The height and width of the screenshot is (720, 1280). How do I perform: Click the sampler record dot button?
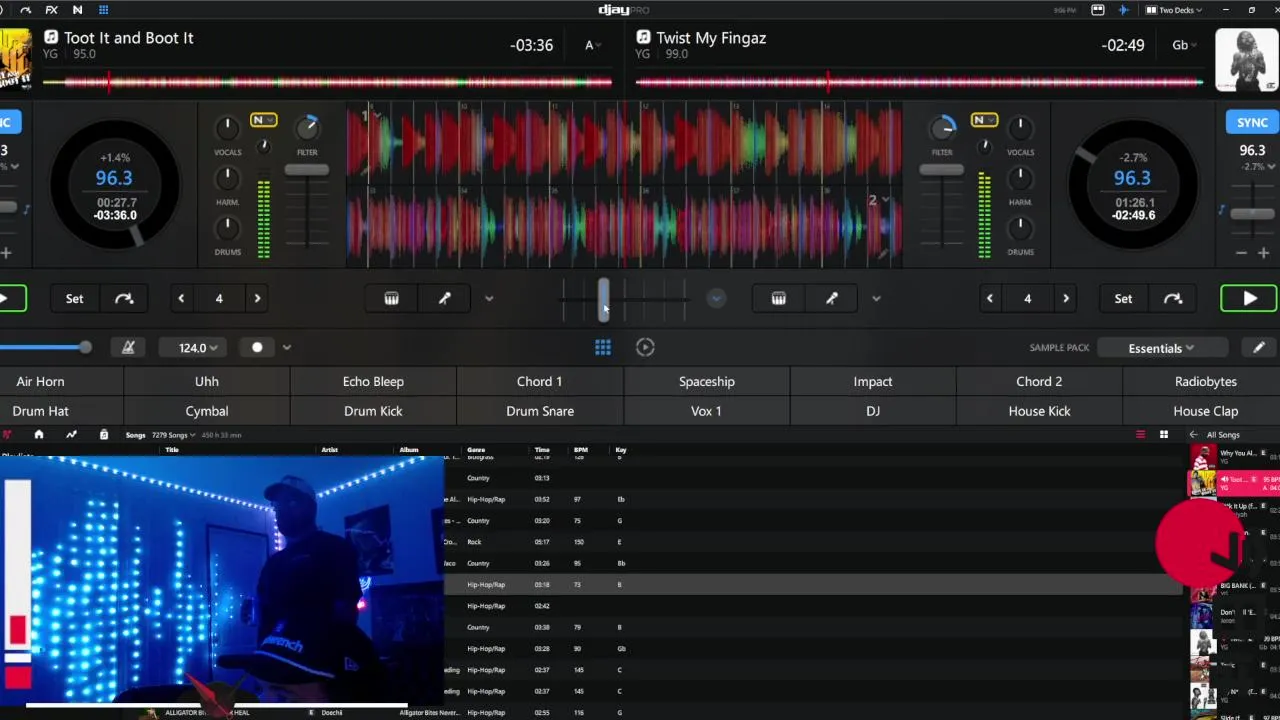tap(257, 347)
